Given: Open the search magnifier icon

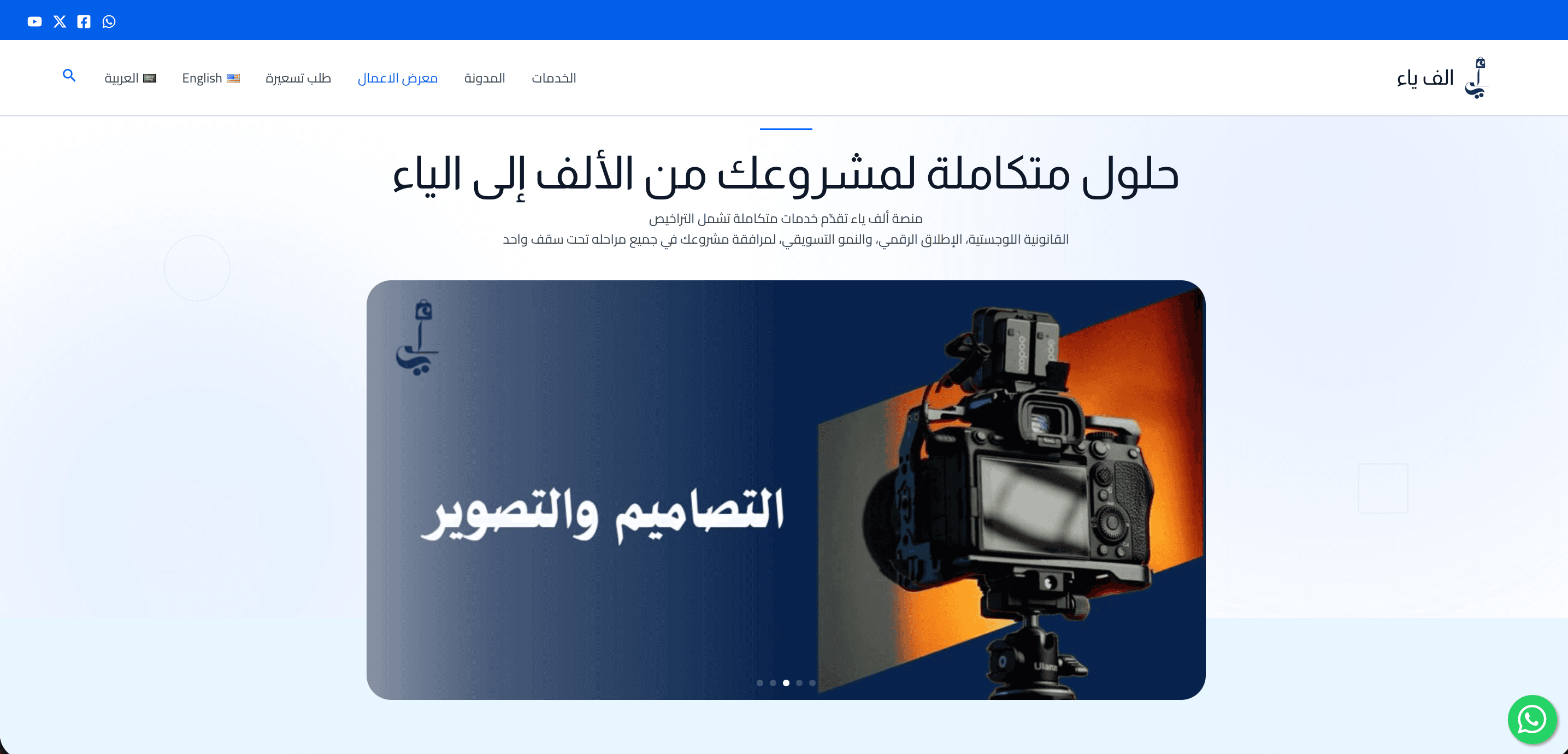Looking at the screenshot, I should [x=69, y=75].
